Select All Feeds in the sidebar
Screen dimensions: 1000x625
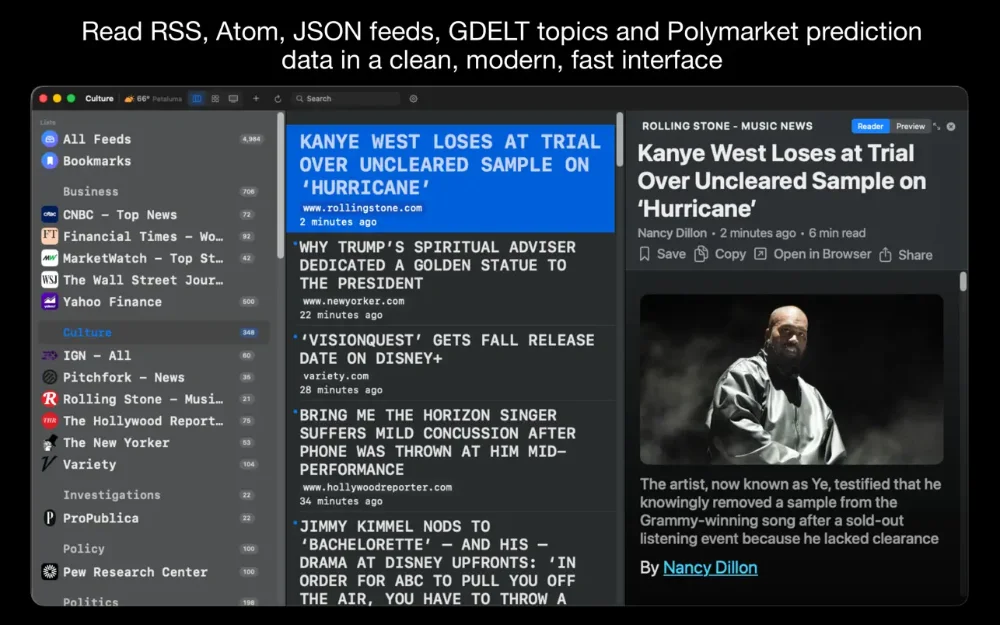(153, 139)
